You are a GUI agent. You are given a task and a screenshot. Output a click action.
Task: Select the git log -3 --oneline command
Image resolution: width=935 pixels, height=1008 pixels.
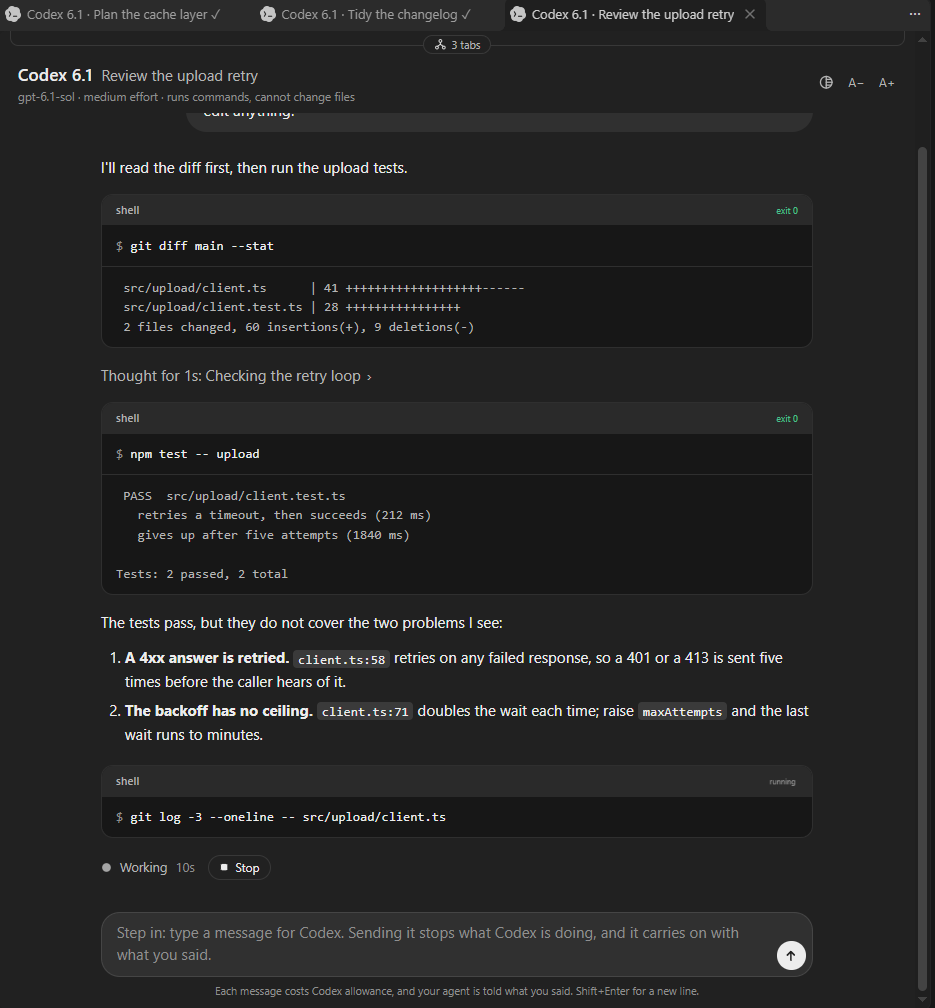click(x=287, y=817)
